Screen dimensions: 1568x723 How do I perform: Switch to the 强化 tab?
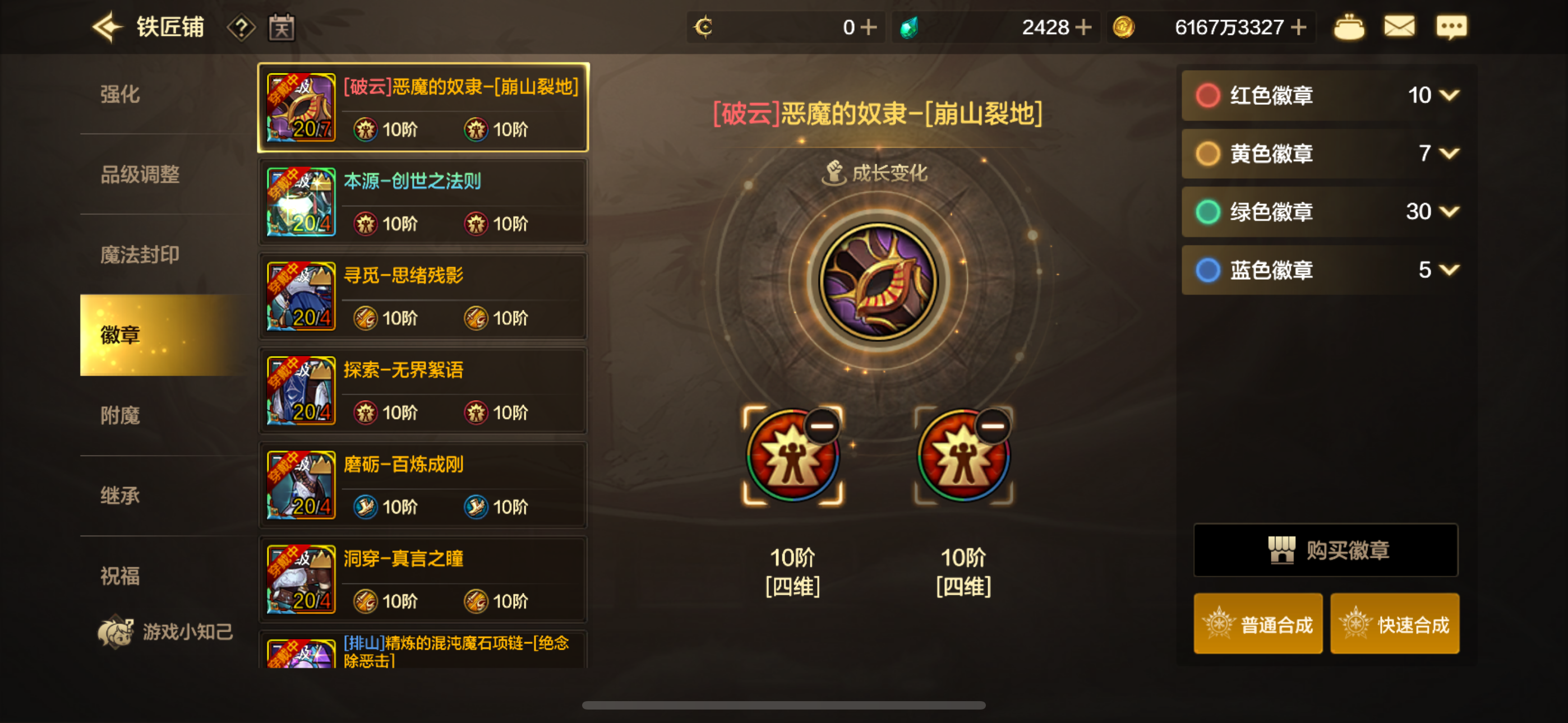coord(120,94)
